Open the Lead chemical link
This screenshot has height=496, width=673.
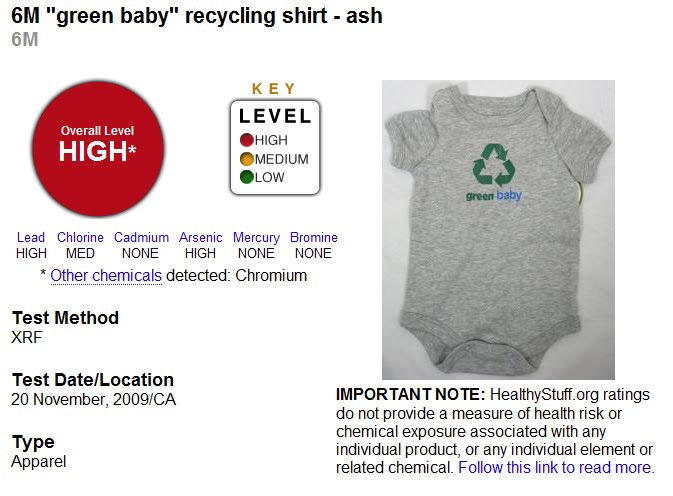tap(31, 238)
